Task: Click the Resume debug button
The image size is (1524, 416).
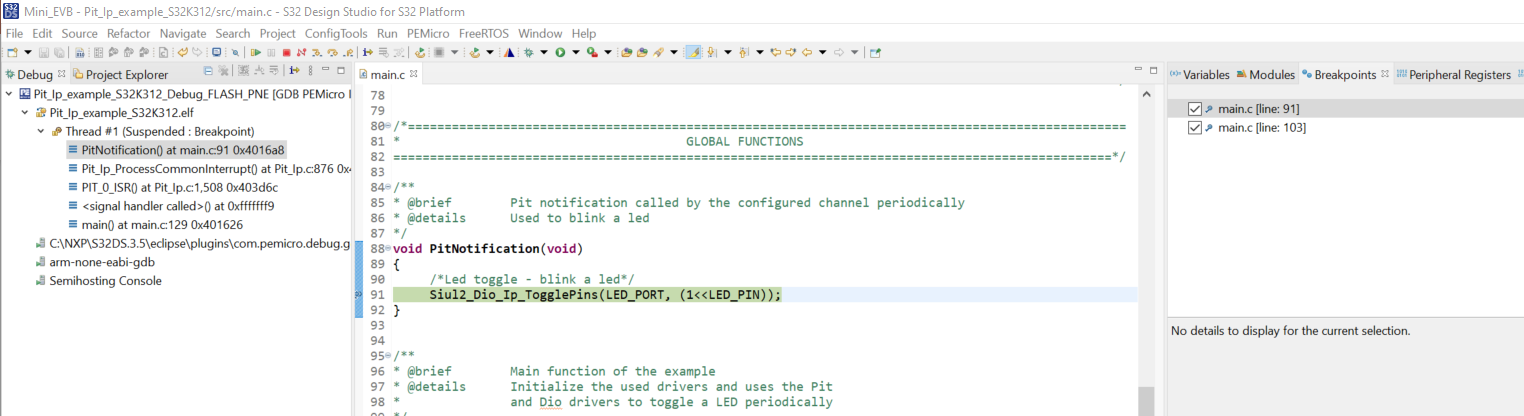Action: click(x=257, y=52)
